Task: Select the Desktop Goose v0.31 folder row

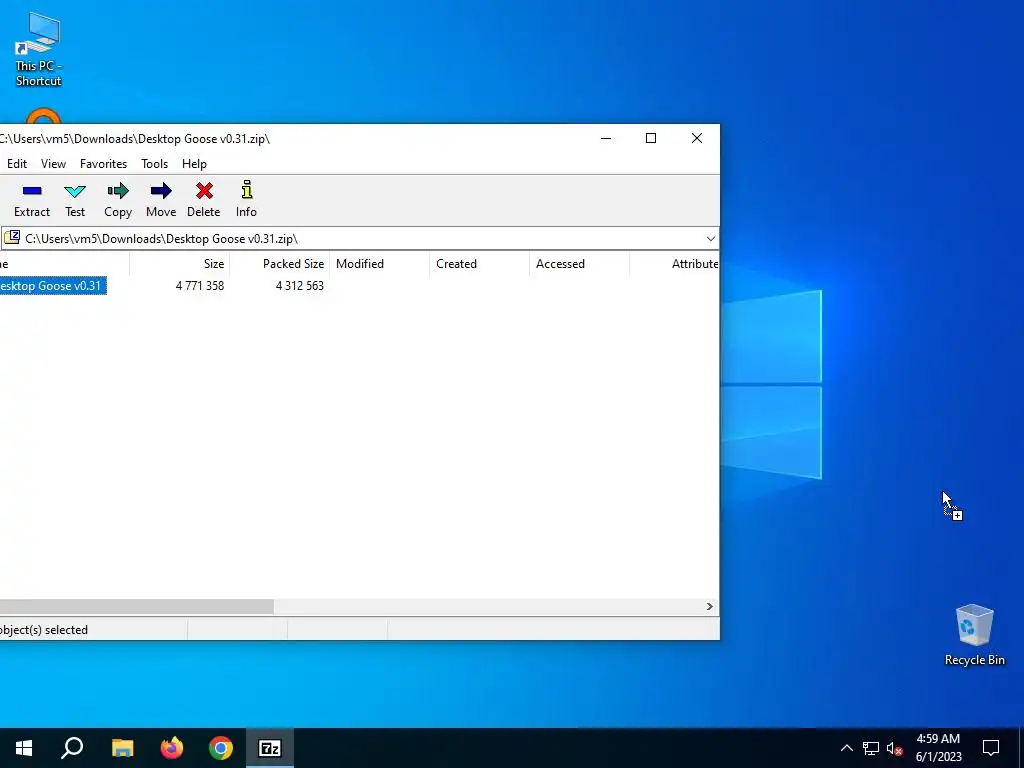Action: click(52, 286)
